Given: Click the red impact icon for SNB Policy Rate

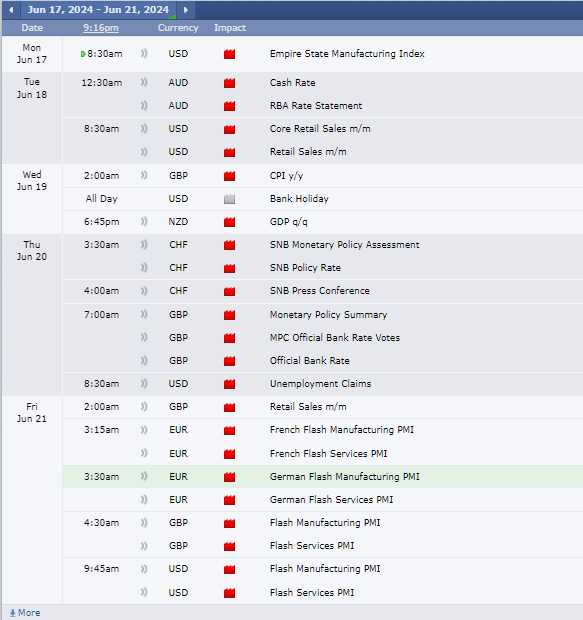Looking at the screenshot, I should [229, 268].
